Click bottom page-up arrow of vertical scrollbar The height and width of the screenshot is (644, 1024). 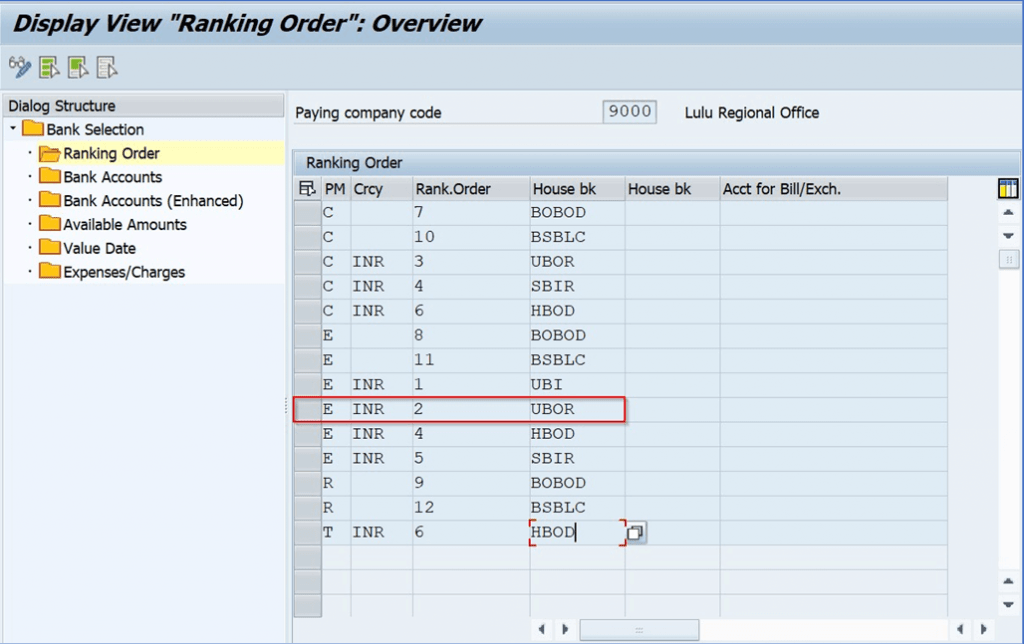tap(1008, 581)
